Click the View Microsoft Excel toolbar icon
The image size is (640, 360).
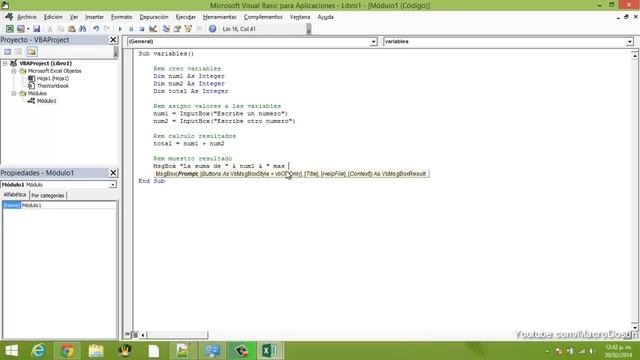(9, 29)
